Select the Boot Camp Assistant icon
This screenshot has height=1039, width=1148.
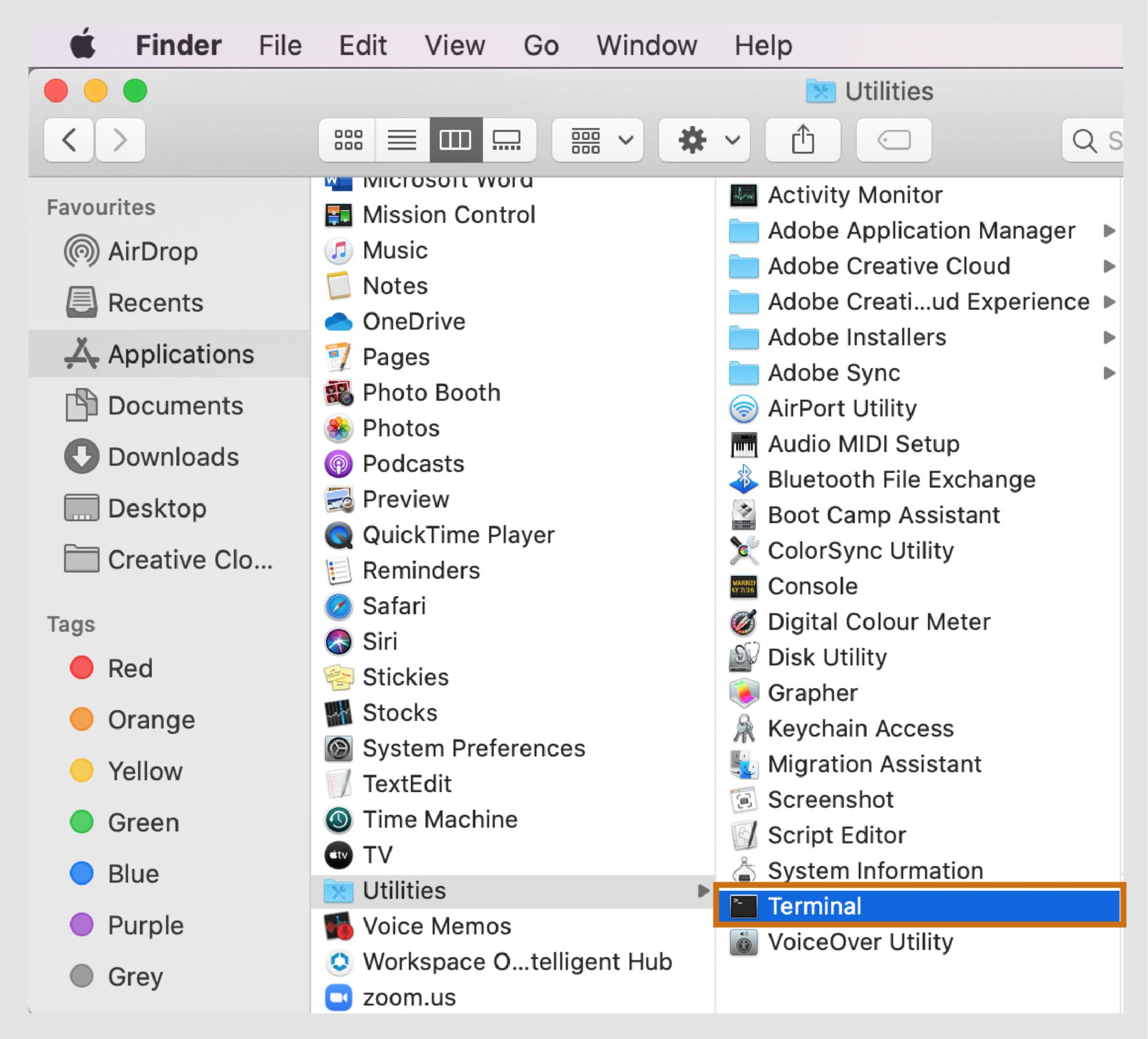pyautogui.click(x=744, y=515)
